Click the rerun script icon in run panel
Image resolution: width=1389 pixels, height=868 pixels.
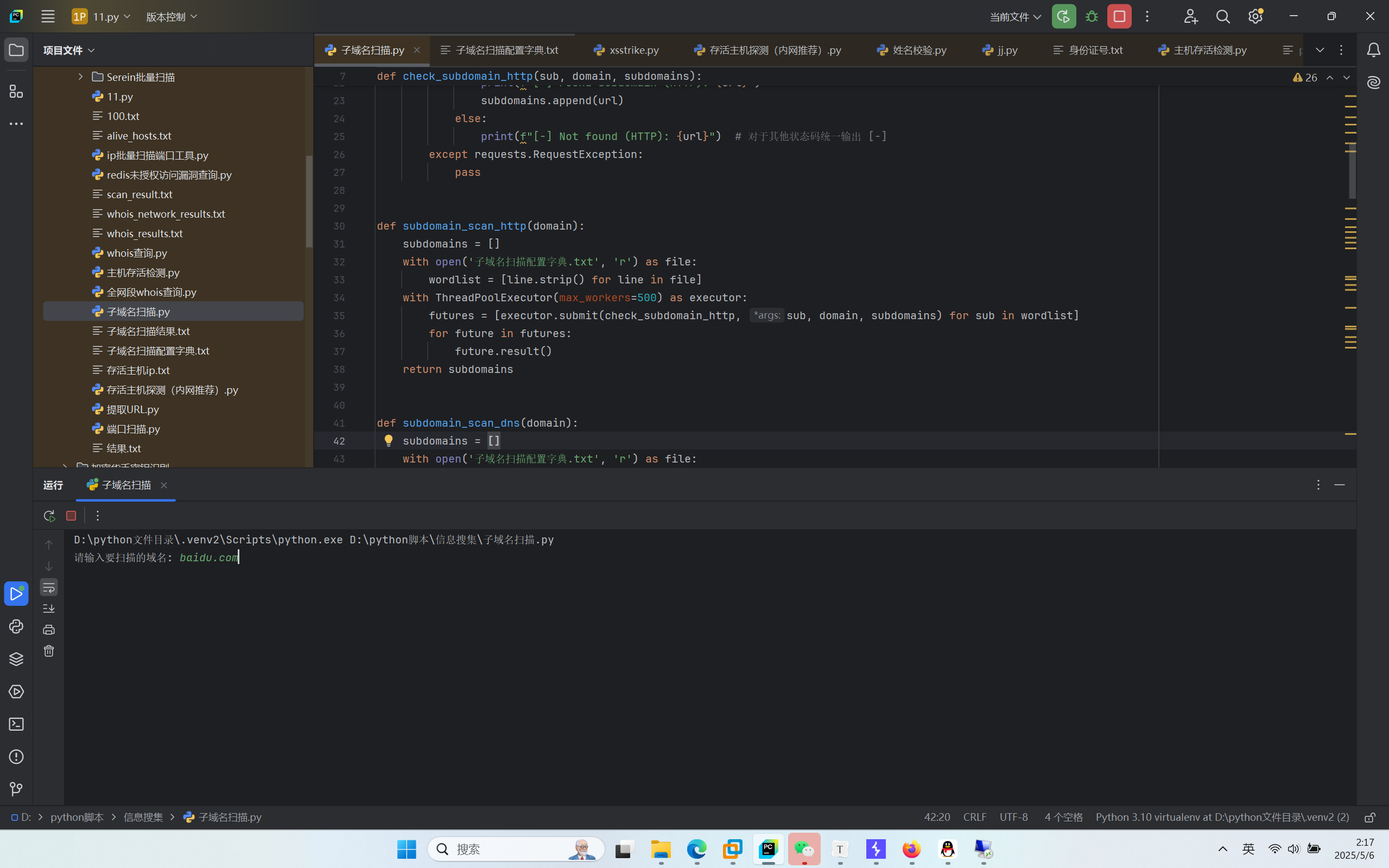[x=49, y=516]
